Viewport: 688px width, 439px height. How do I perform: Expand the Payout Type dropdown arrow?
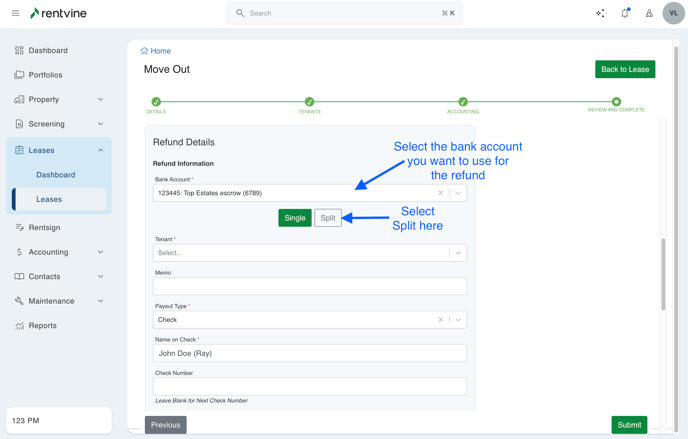click(458, 320)
